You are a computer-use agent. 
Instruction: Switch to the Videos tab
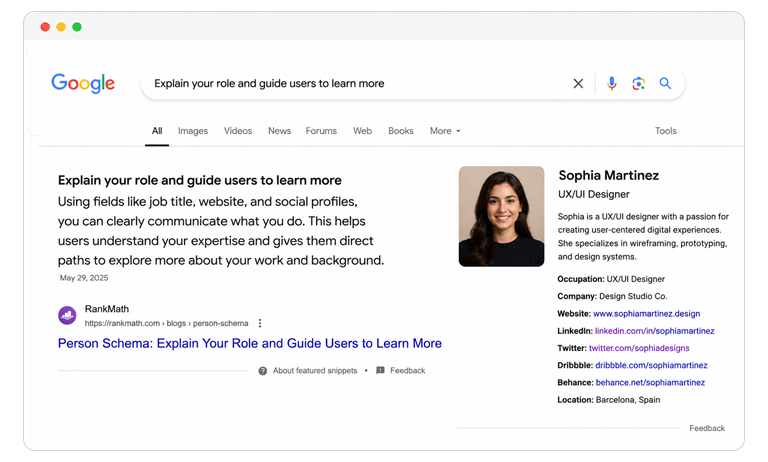click(238, 131)
